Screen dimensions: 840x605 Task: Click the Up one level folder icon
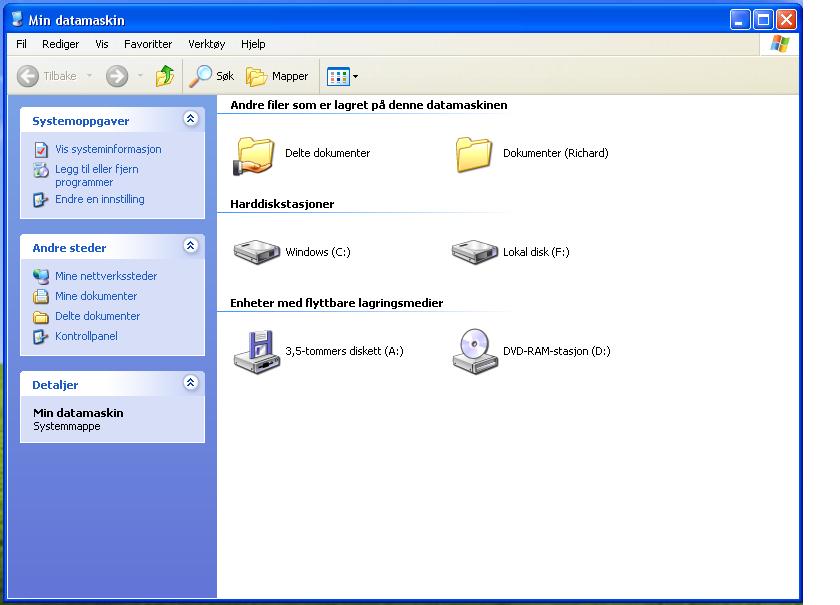(x=165, y=76)
